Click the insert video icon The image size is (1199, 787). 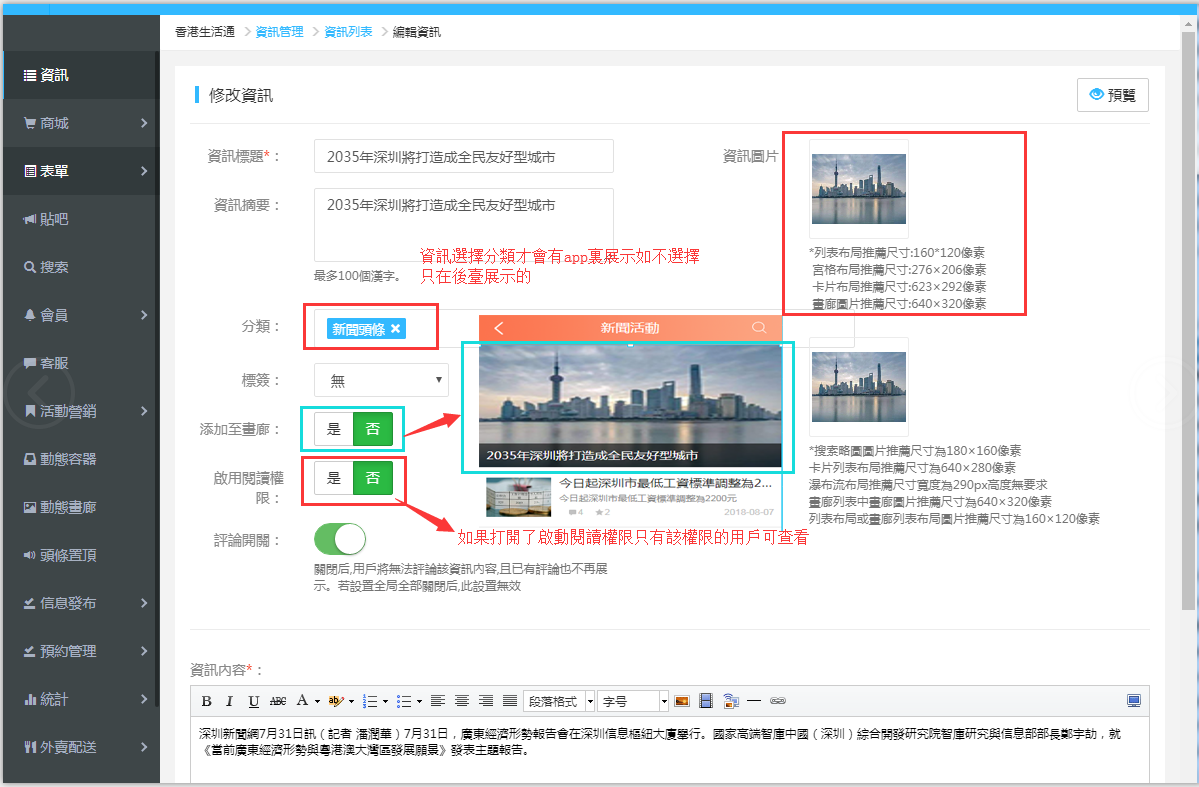point(706,701)
